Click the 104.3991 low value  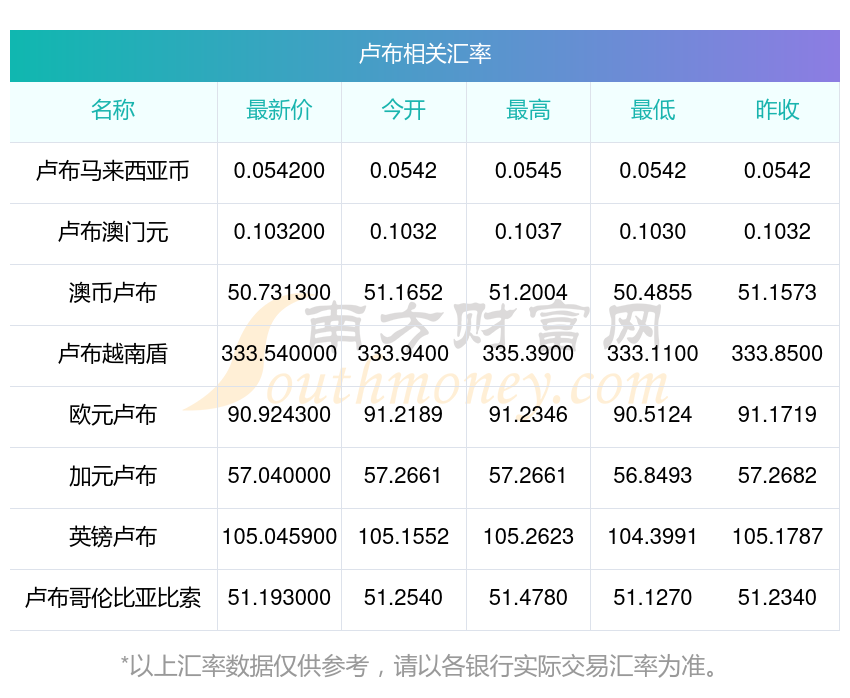click(x=653, y=537)
